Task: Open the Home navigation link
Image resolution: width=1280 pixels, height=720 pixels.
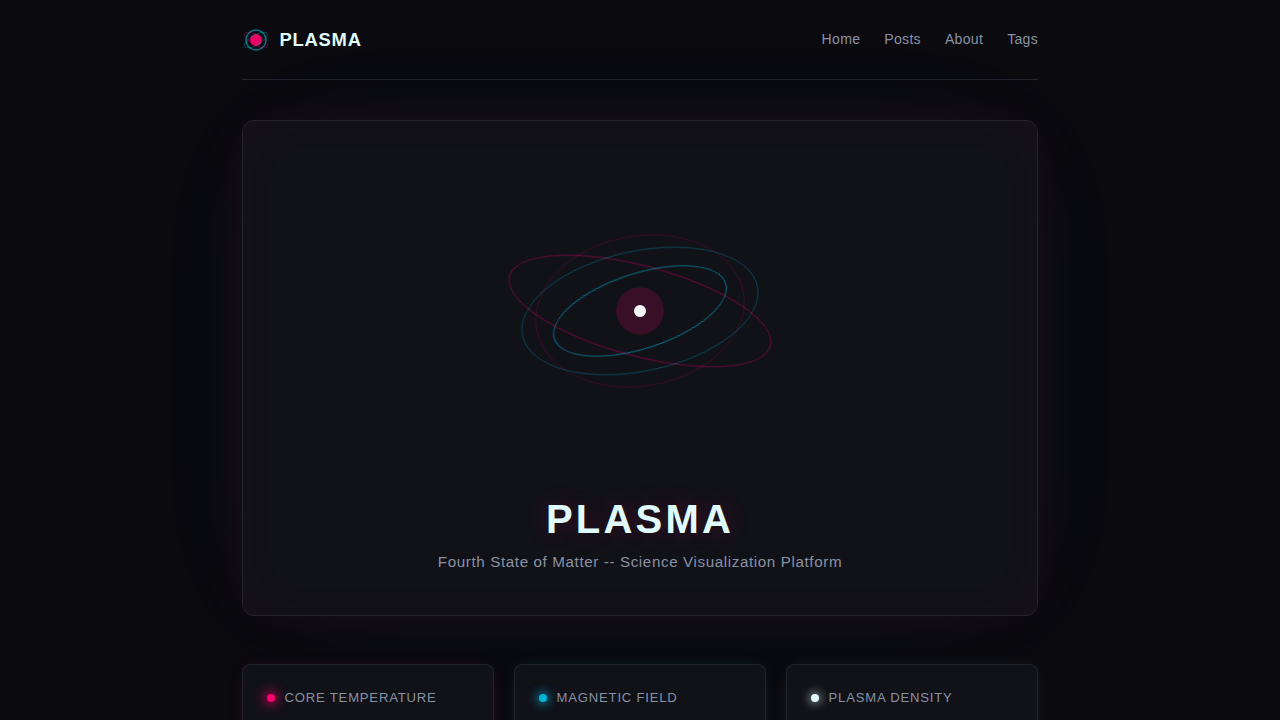Action: (x=840, y=39)
